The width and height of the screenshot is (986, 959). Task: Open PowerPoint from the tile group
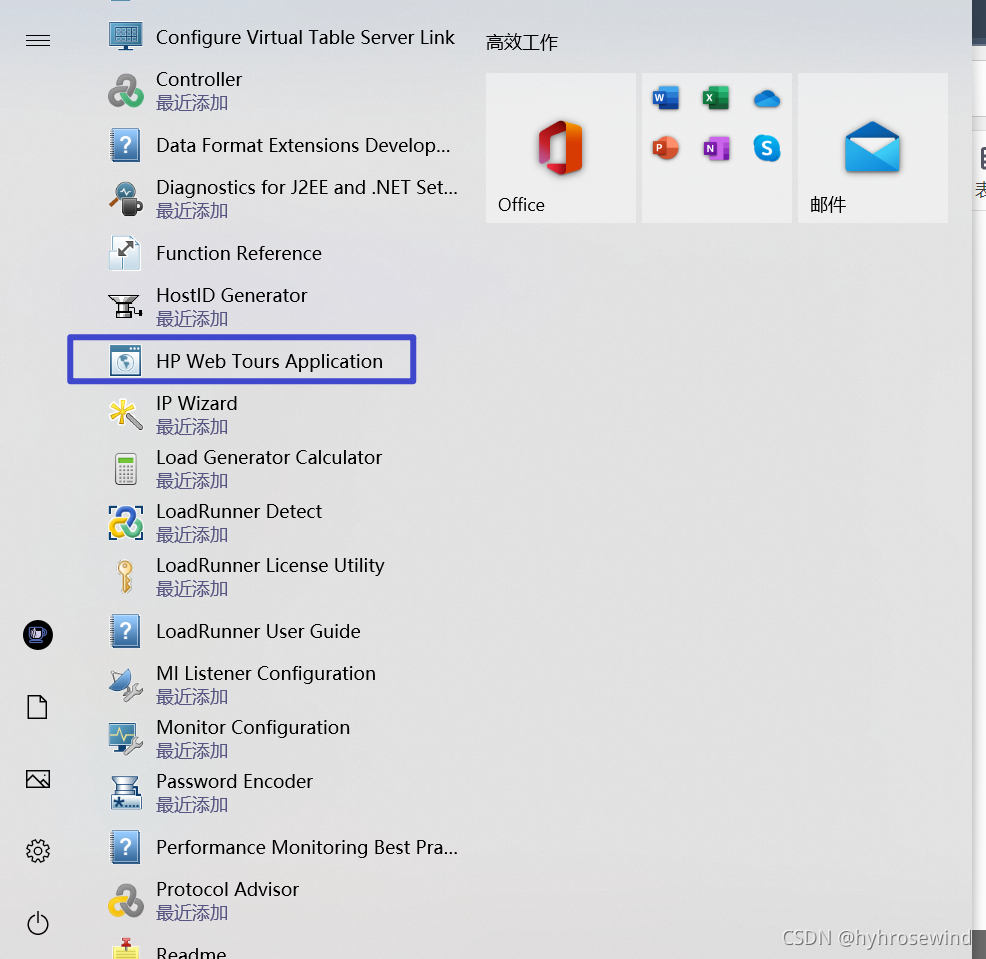(666, 148)
